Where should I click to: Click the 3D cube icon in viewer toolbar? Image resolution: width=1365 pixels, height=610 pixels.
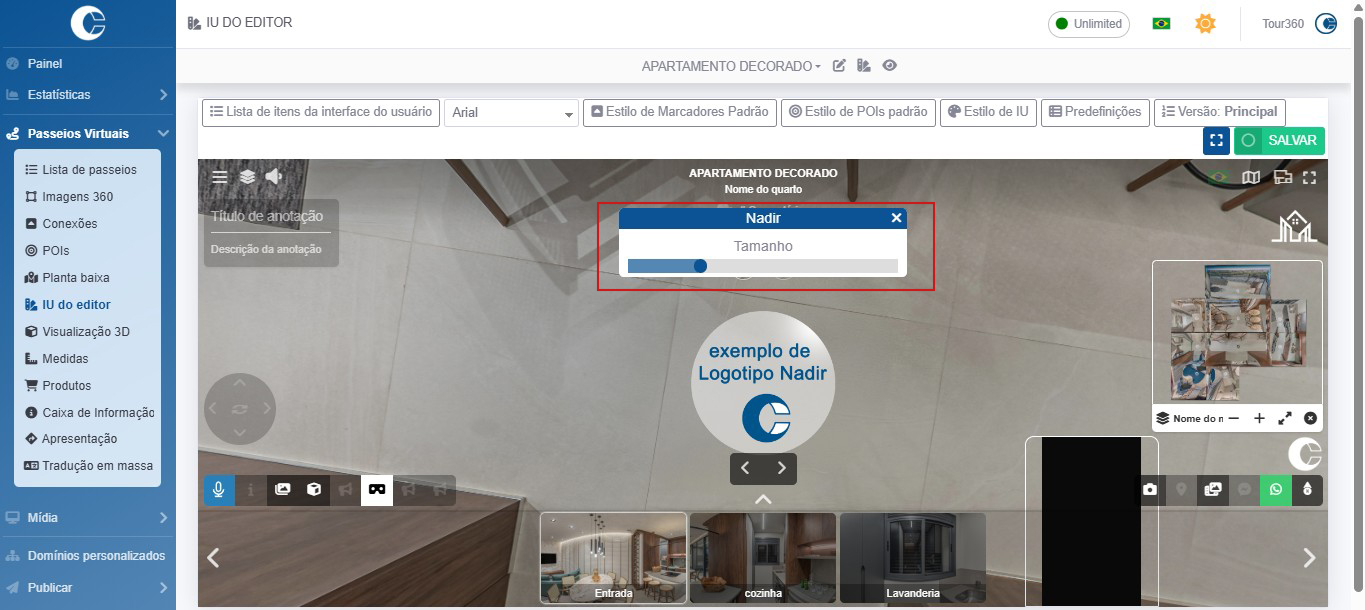(x=314, y=490)
